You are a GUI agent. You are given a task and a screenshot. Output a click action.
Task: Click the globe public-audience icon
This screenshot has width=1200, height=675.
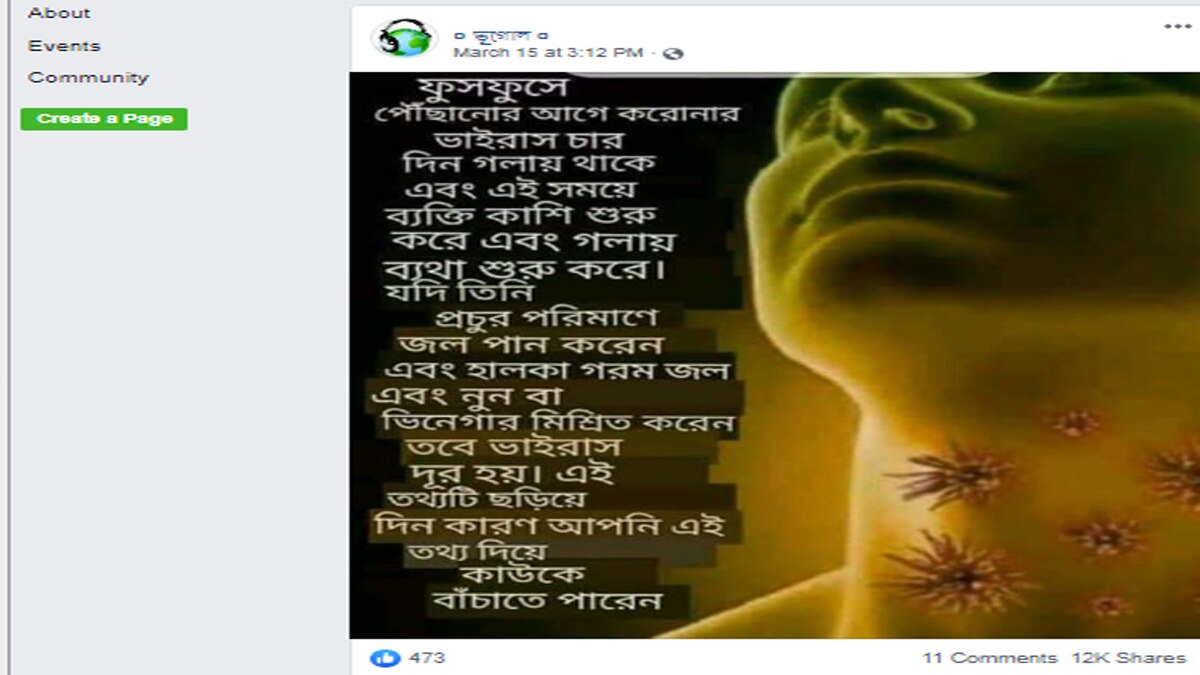coord(674,53)
